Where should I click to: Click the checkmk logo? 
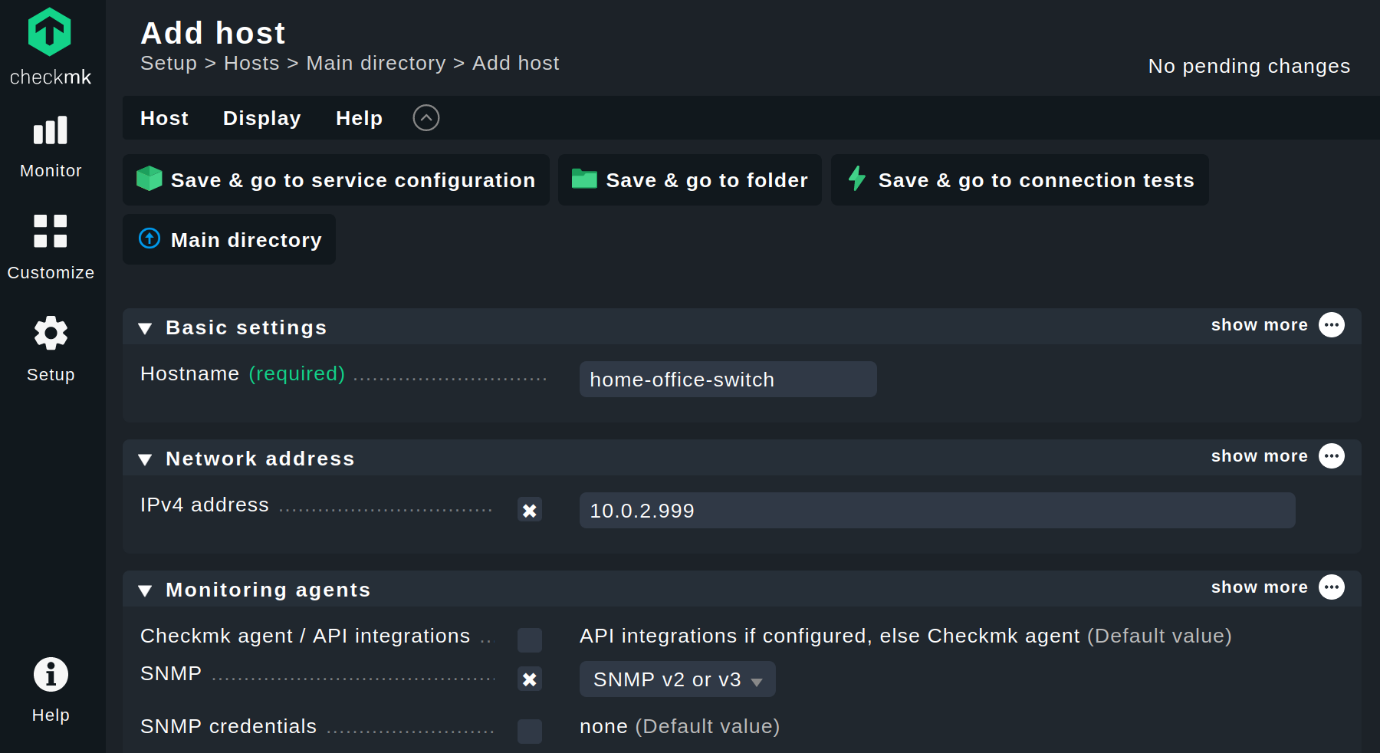click(x=50, y=35)
